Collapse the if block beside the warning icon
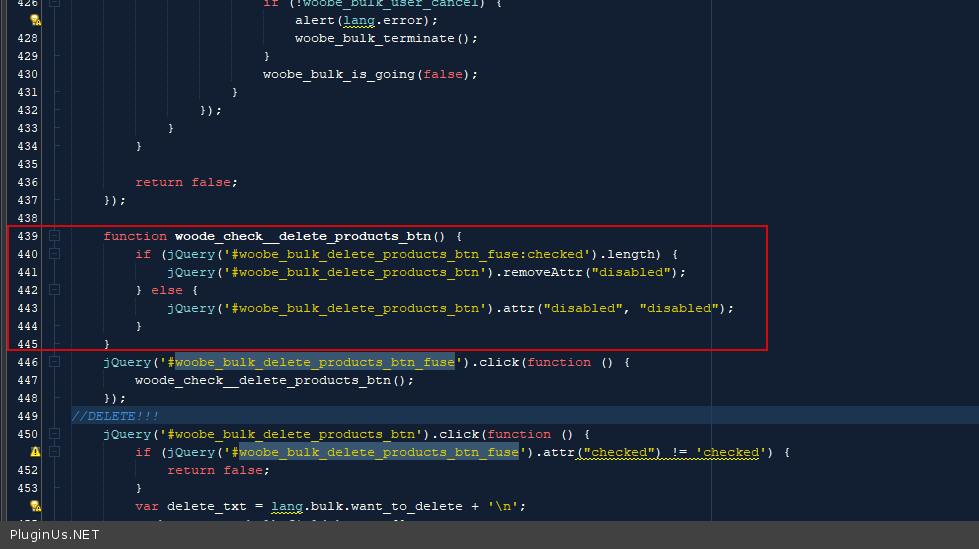 point(54,452)
